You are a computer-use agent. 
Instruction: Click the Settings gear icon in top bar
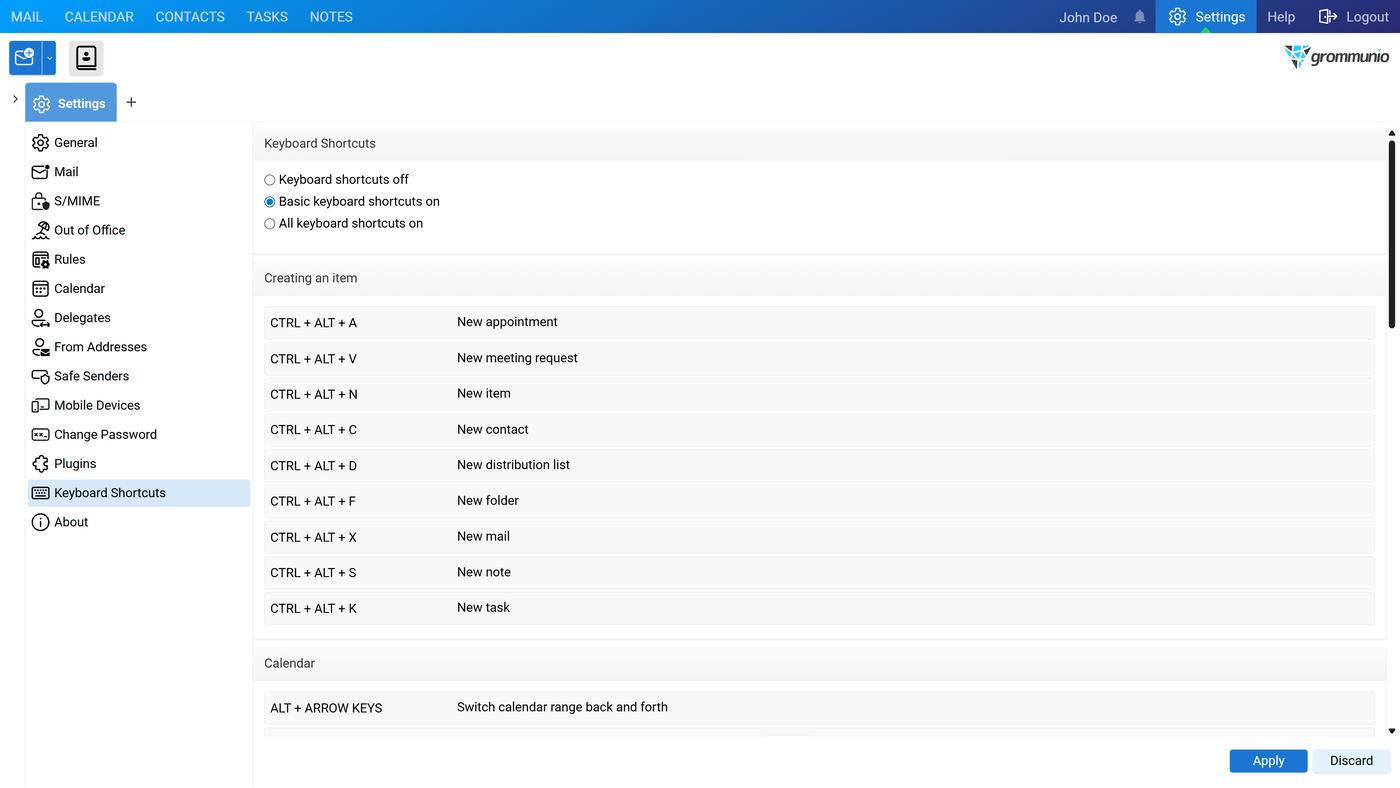(x=1177, y=17)
